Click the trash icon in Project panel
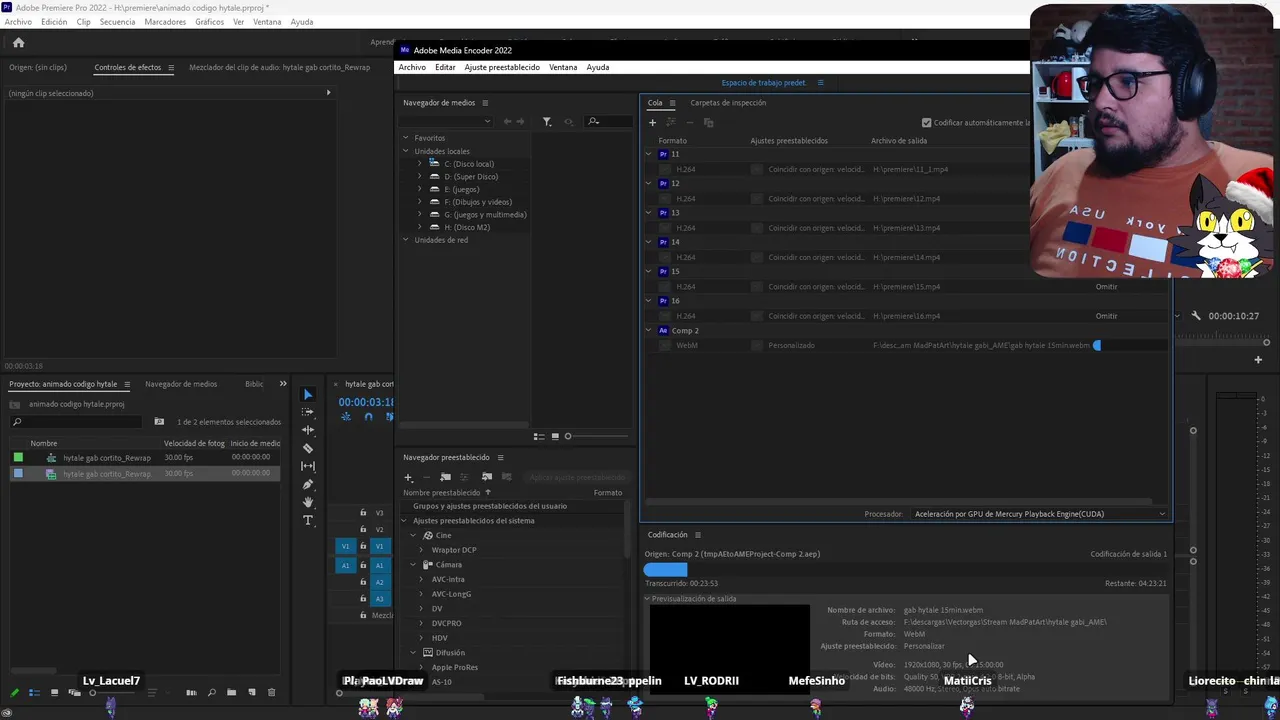 pos(271,692)
